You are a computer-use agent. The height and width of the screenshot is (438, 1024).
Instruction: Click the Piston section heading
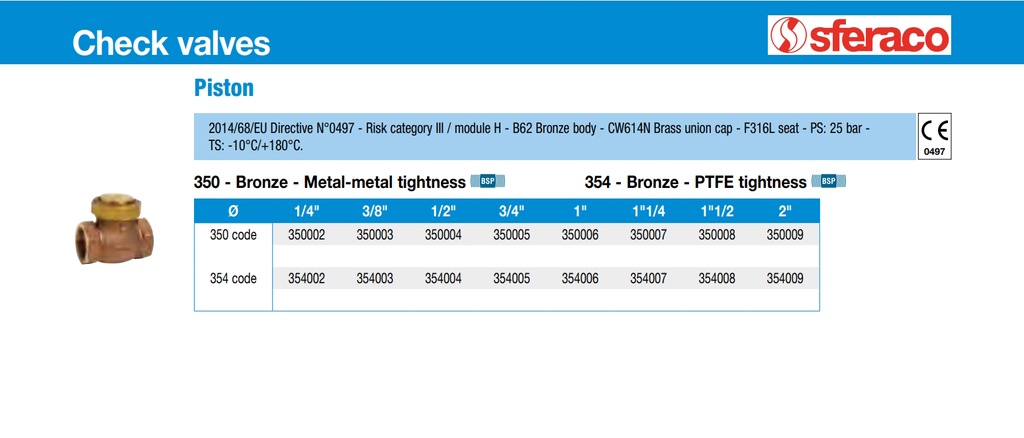coord(224,88)
